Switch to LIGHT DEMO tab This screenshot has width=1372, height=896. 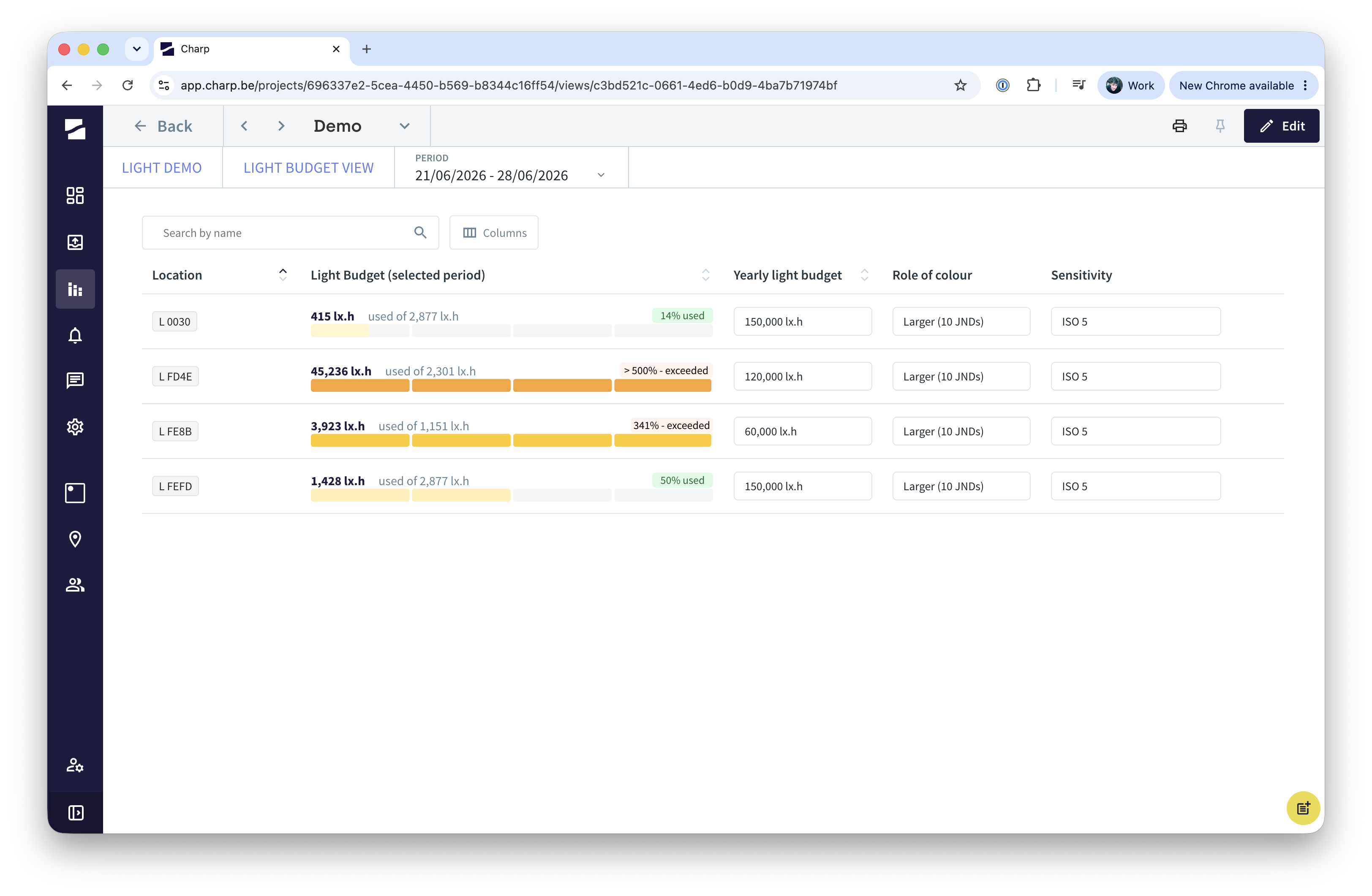(x=162, y=168)
